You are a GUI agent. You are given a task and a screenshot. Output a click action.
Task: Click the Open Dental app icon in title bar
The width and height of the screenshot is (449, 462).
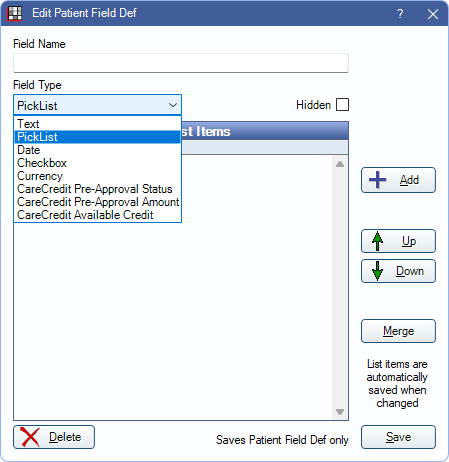(x=15, y=14)
